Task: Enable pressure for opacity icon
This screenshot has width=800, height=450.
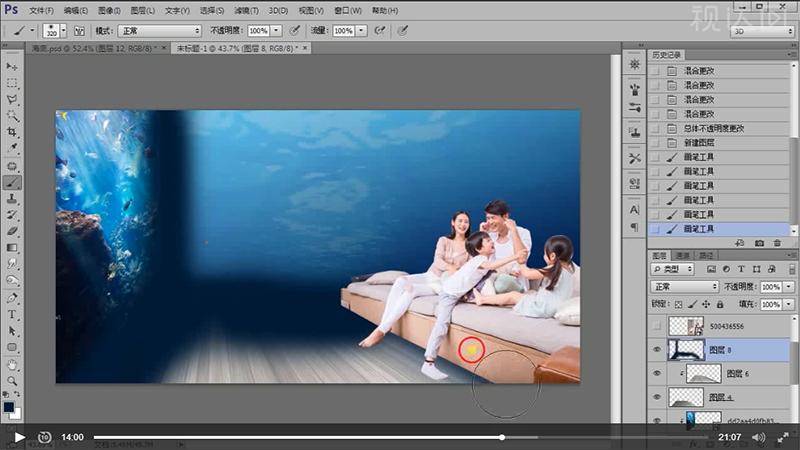Action: pyautogui.click(x=294, y=31)
